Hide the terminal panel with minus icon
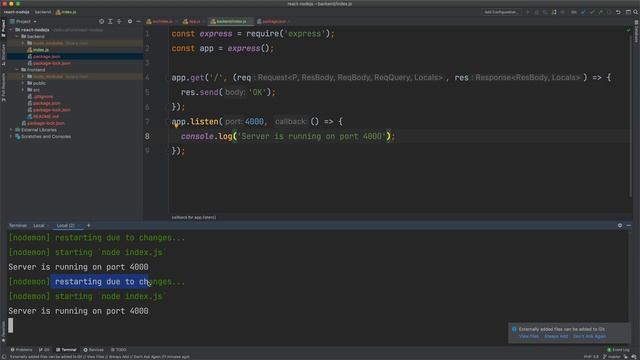The image size is (640, 360). (629, 225)
